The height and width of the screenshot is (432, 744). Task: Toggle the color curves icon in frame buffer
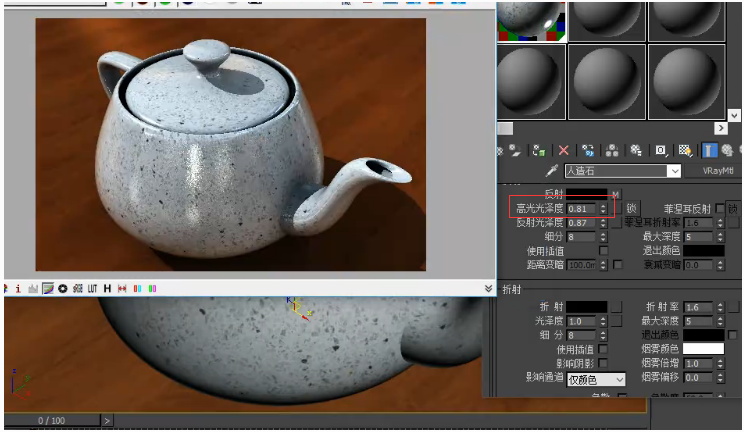coord(48,288)
